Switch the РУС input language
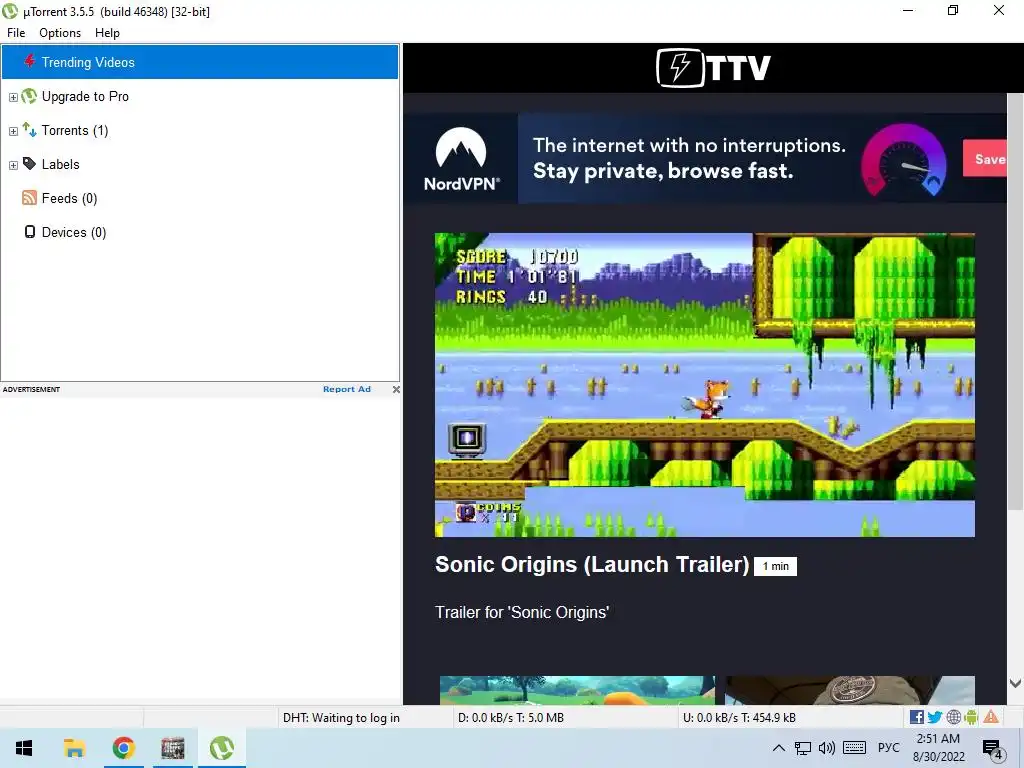 pos(888,748)
